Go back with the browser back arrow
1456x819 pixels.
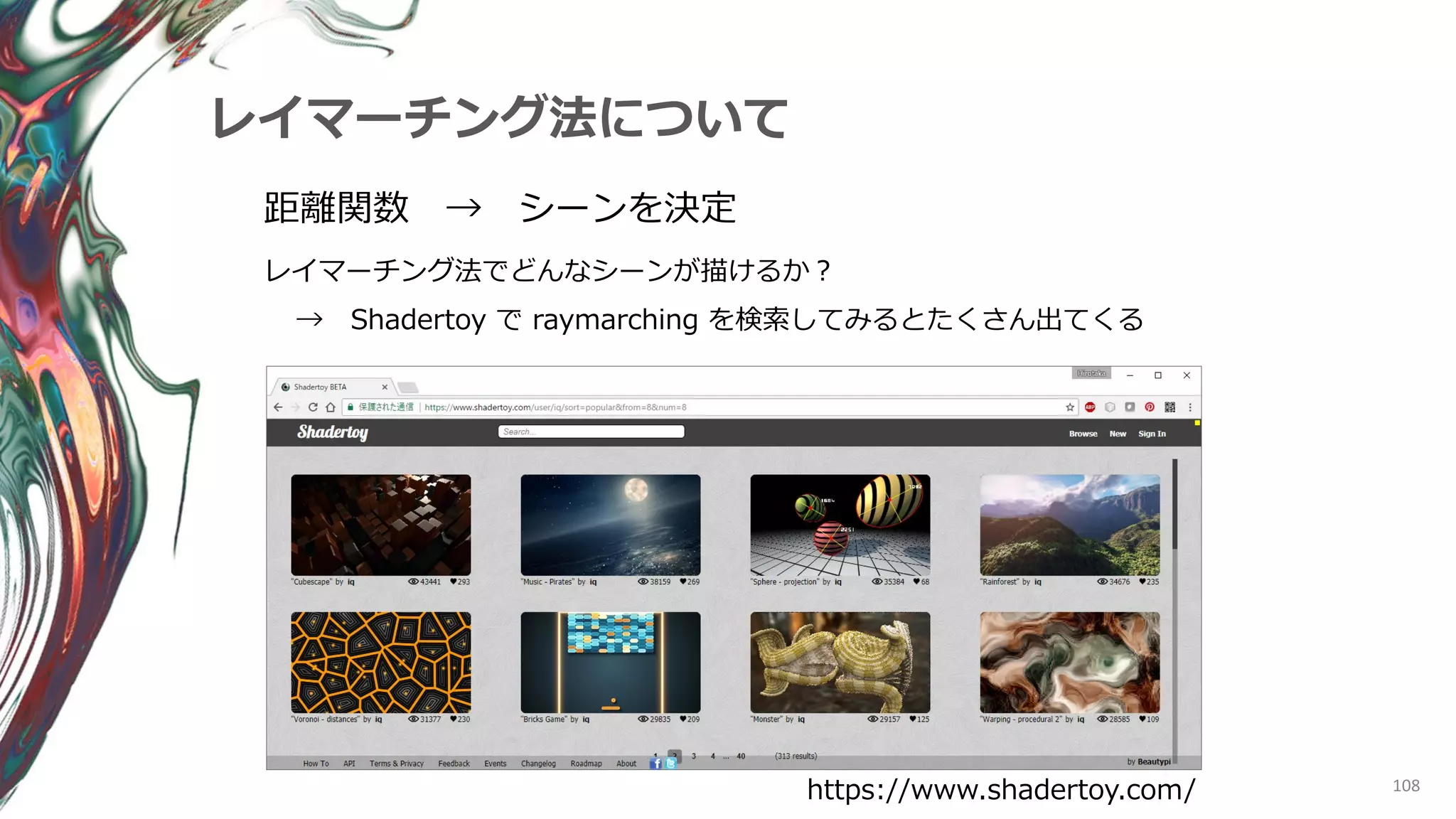pos(278,407)
